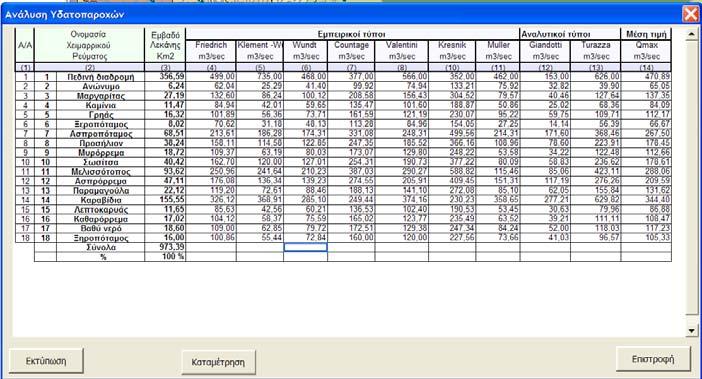Select the row name Μελισσότοπος
The height and width of the screenshot is (379, 702).
point(101,171)
